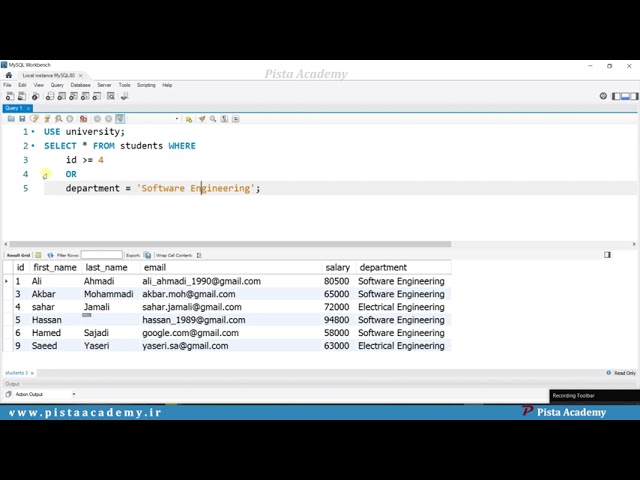
Task: Sort by the salary column header
Action: (x=338, y=267)
